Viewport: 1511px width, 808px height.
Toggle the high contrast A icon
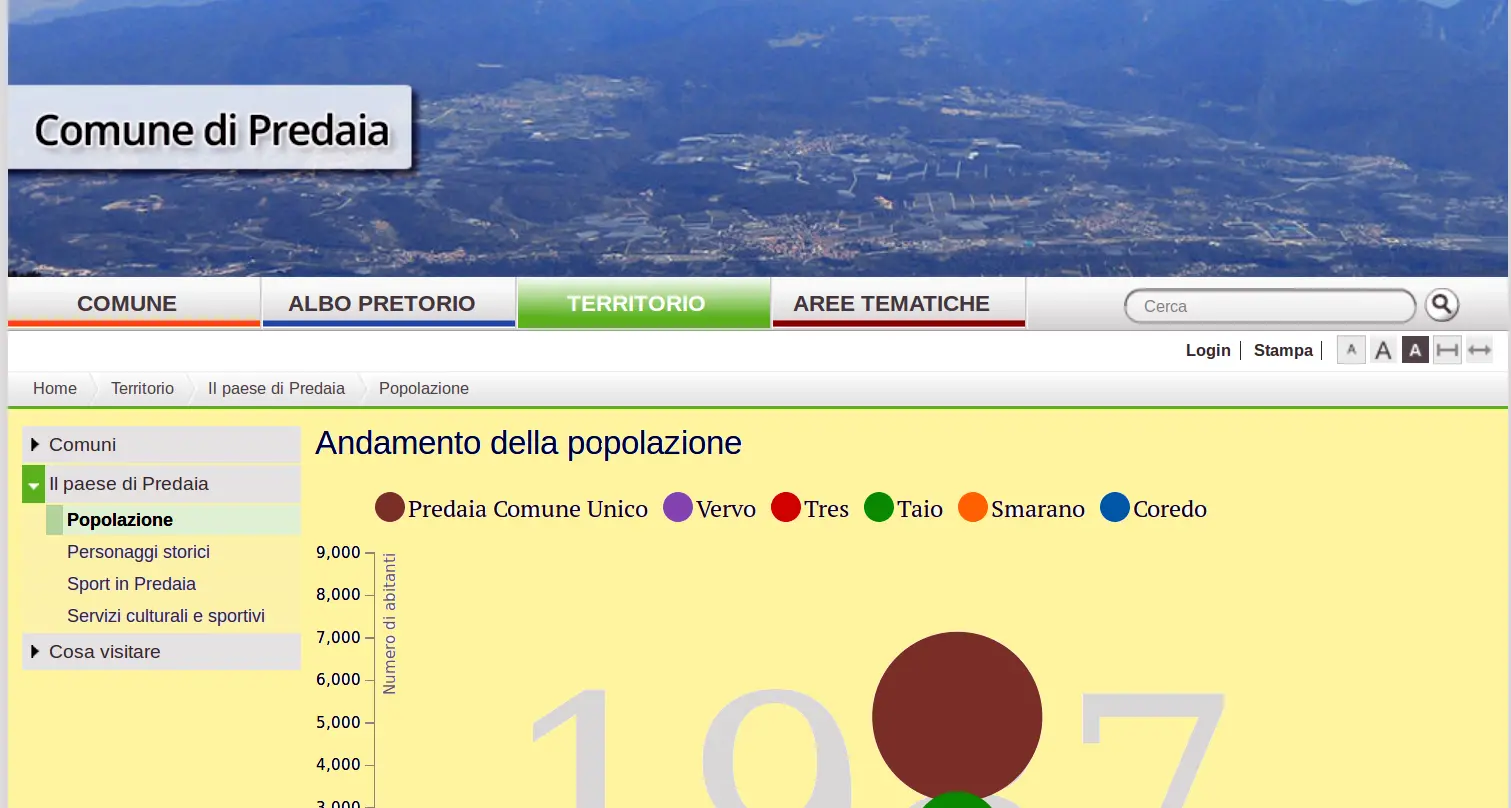(1415, 350)
